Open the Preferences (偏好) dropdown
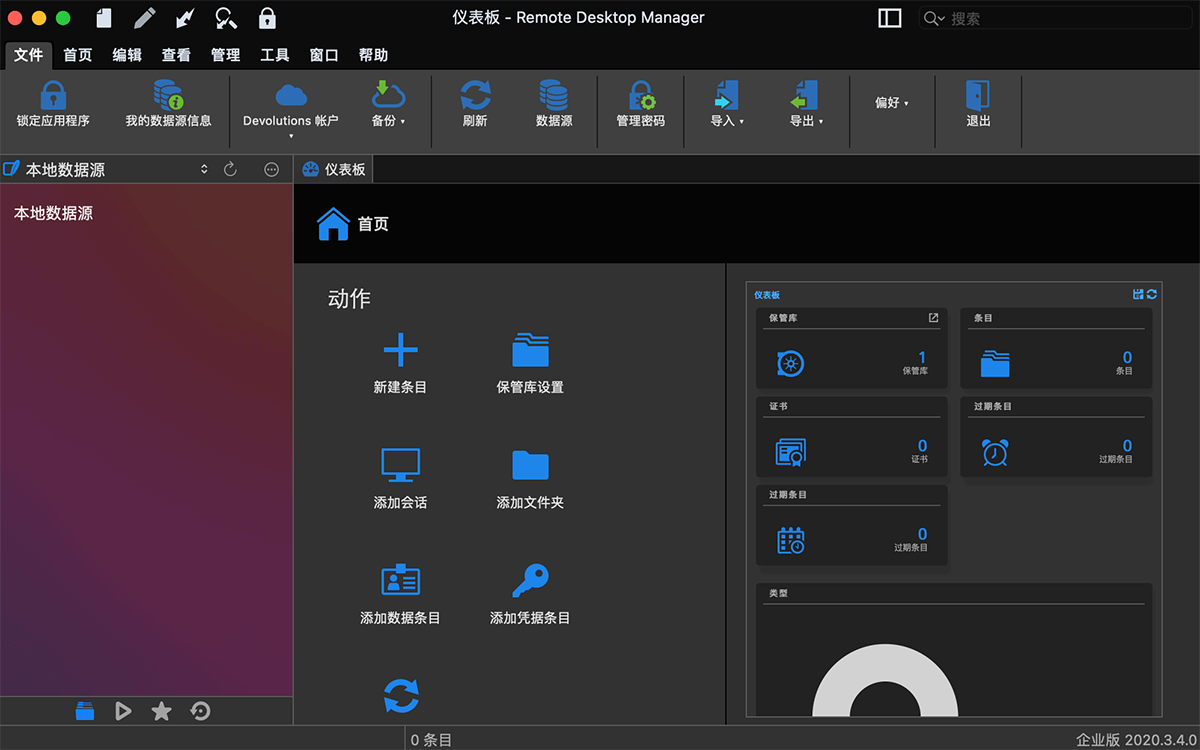This screenshot has height=750, width=1200. point(892,103)
